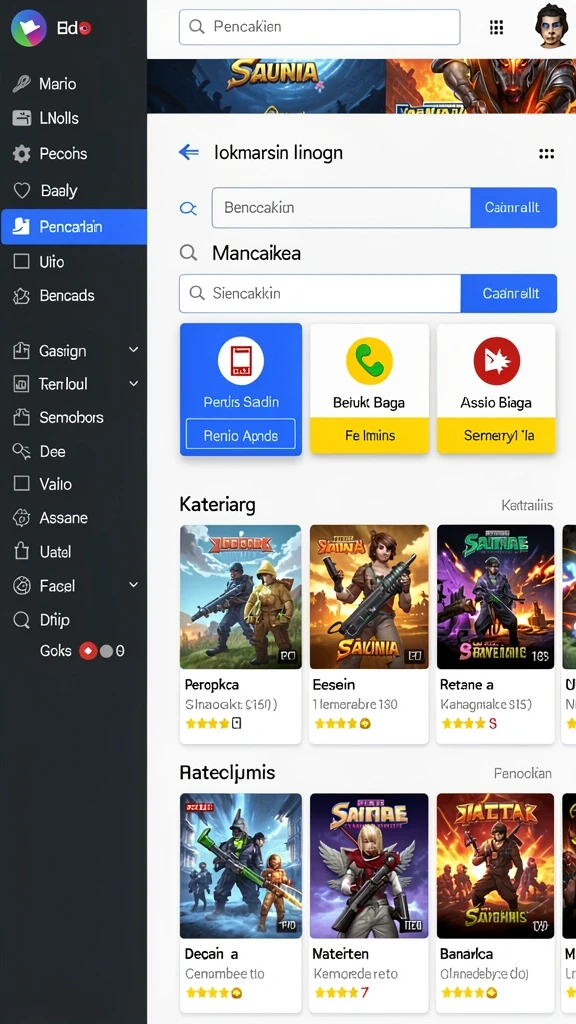This screenshot has height=1024, width=576.
Task: Click the Peropkca star rating
Action: (x=214, y=724)
